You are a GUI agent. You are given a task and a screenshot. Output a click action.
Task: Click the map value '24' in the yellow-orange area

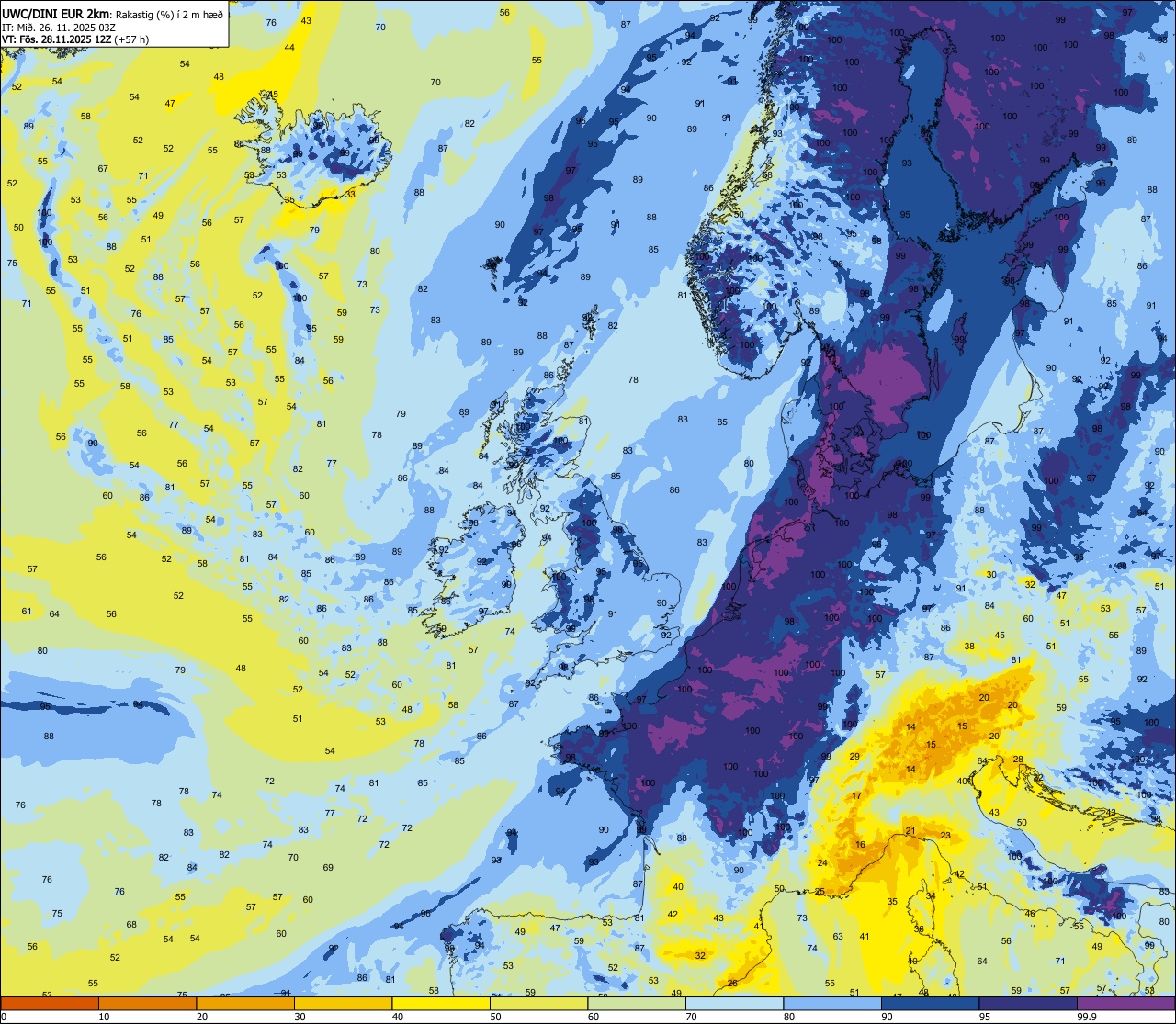(823, 863)
